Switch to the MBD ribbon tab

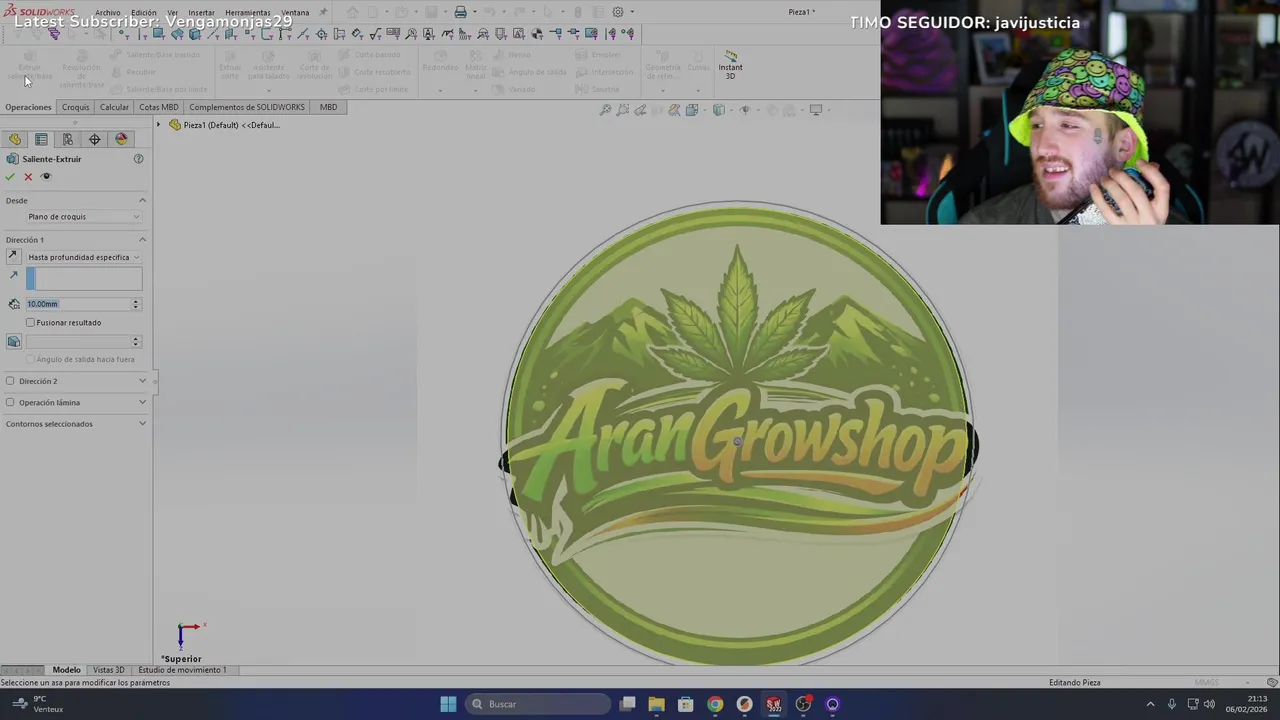pos(328,107)
